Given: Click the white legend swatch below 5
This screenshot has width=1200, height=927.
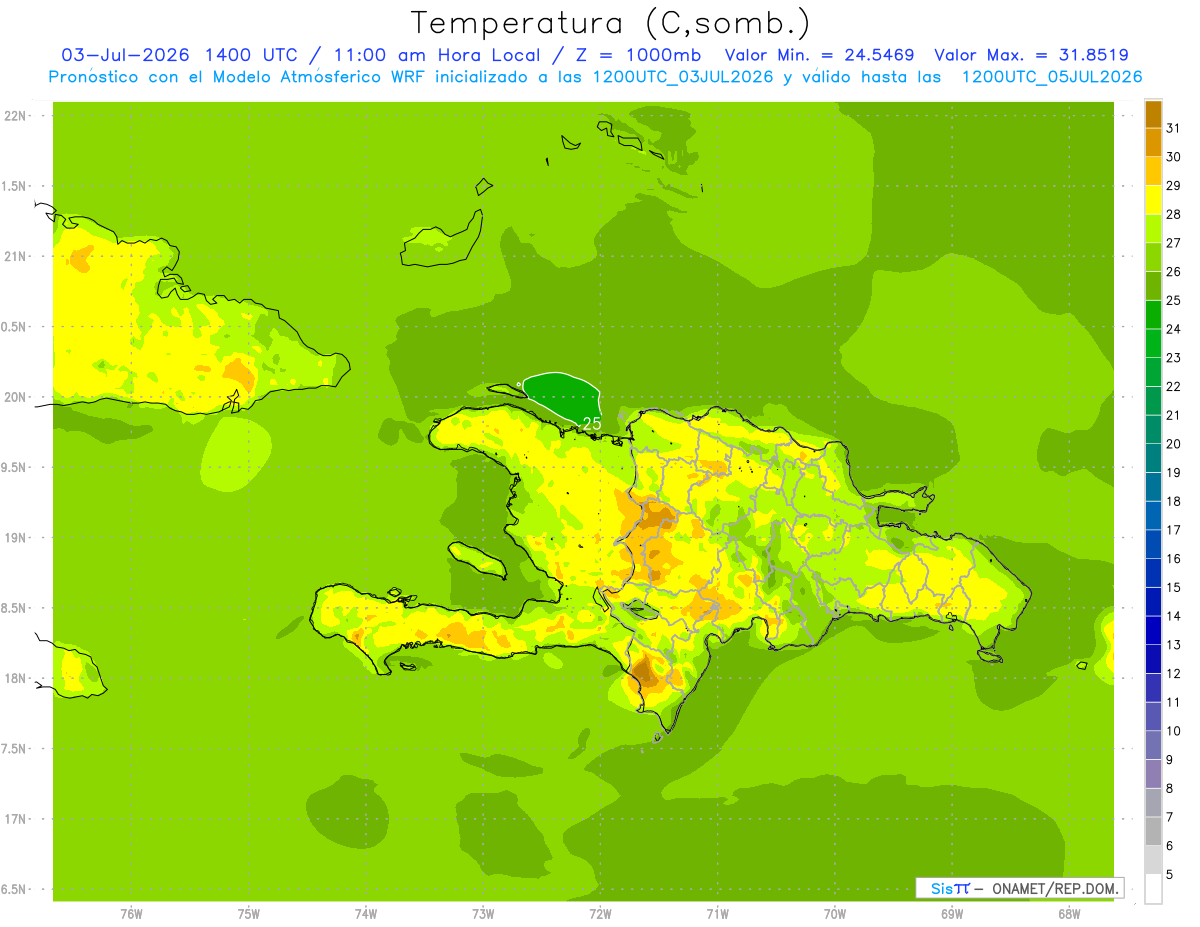Looking at the screenshot, I should click(x=1153, y=889).
